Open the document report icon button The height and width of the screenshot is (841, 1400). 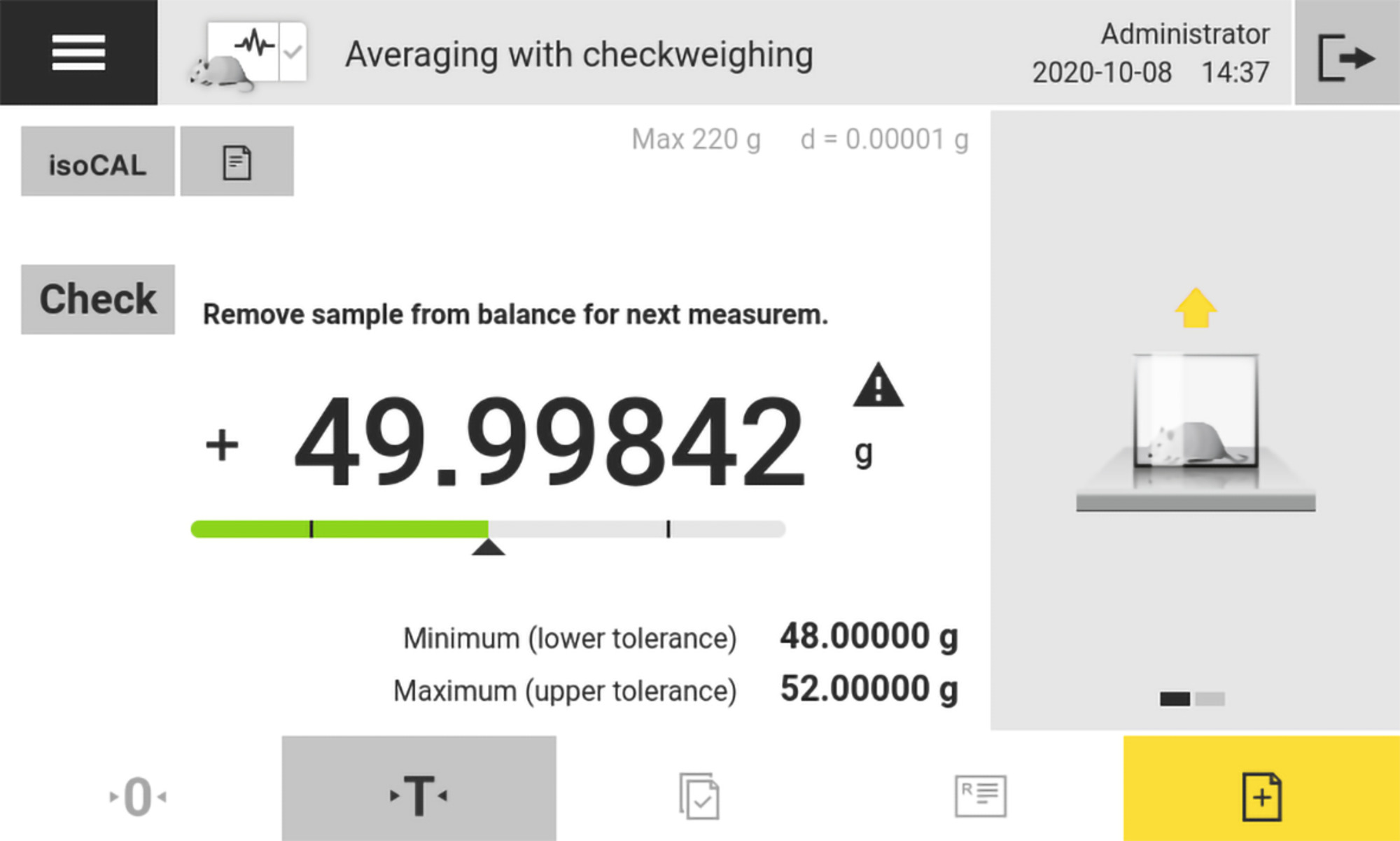point(237,162)
